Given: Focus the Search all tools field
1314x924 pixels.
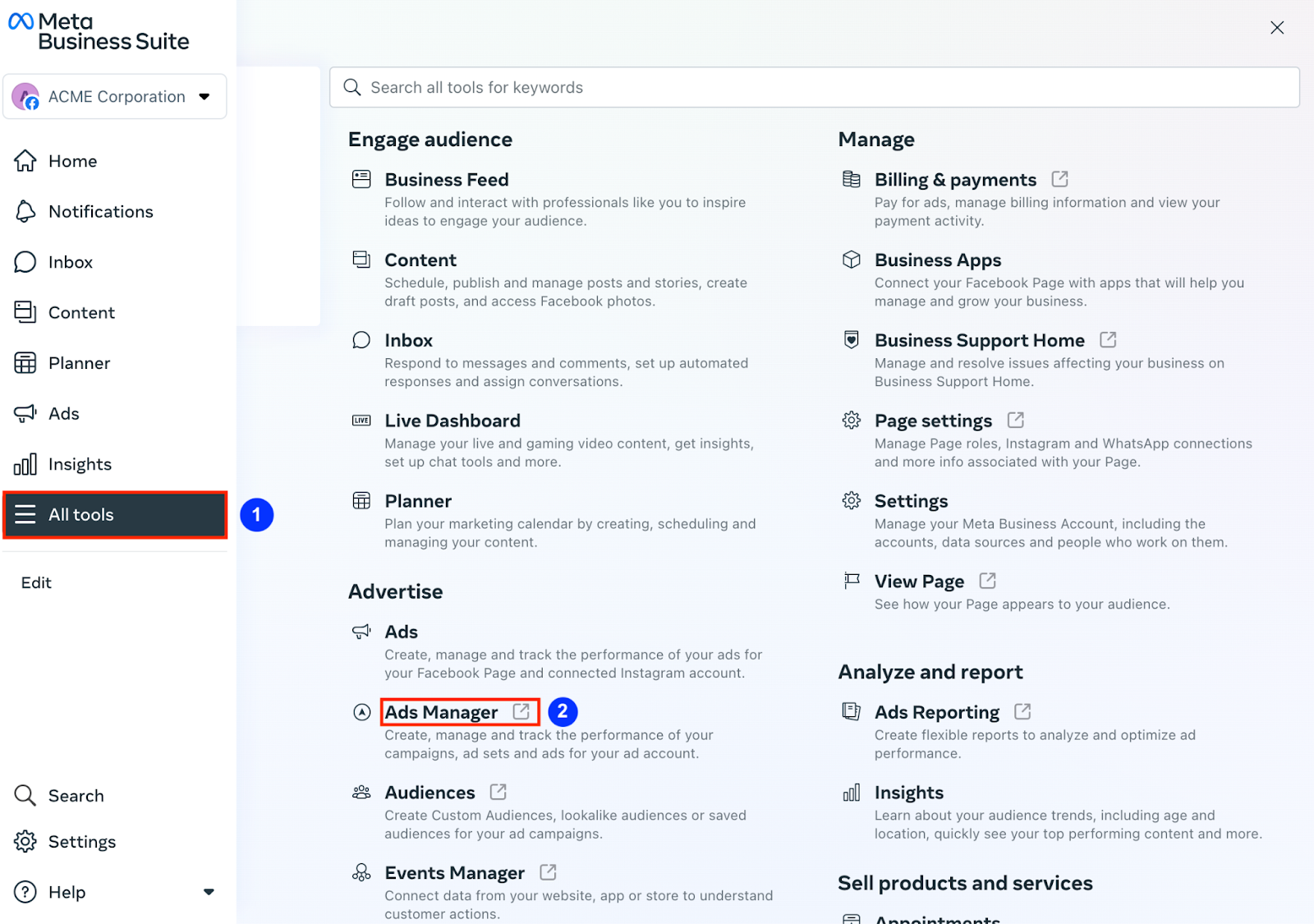Looking at the screenshot, I should tap(813, 88).
